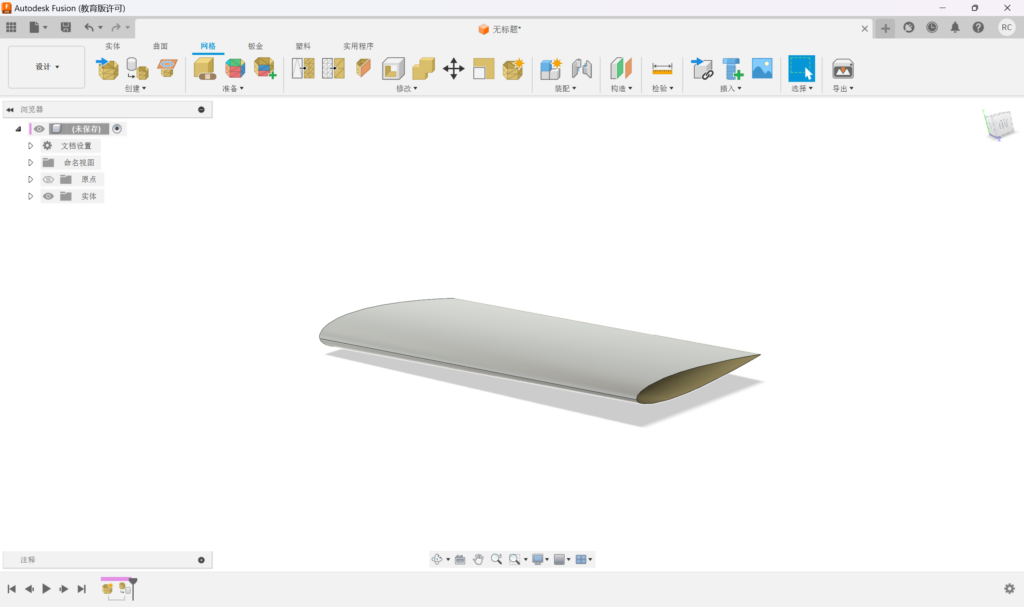This screenshot has width=1024, height=607.
Task: Toggle the active component radio button
Action: tap(117, 129)
